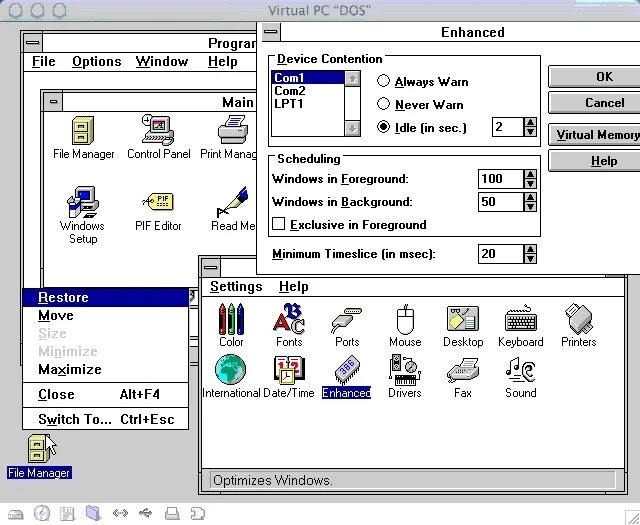Increase Windows in Foreground value
The image size is (640, 525).
pos(530,174)
